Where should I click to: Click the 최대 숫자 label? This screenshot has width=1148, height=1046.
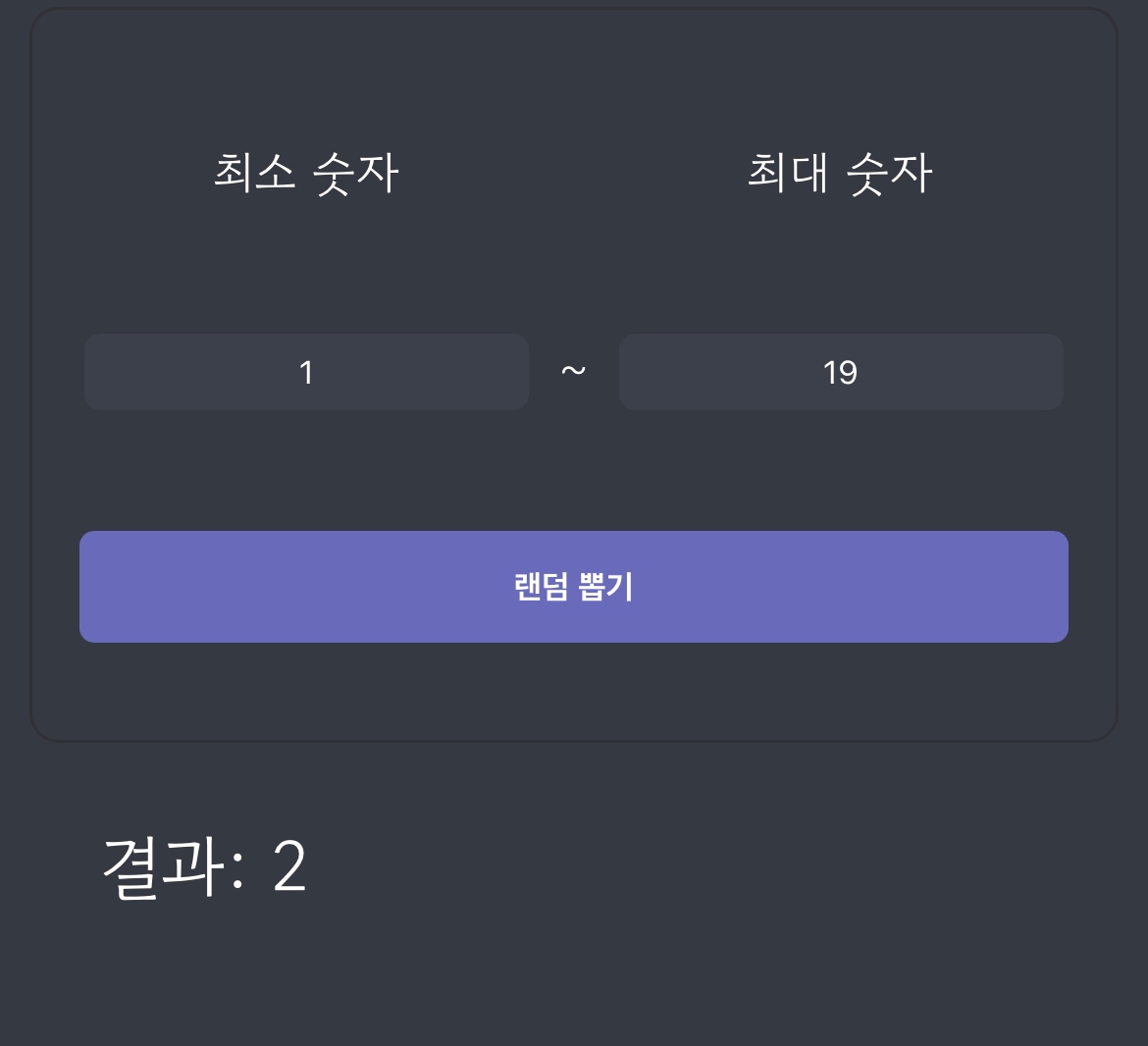pyautogui.click(x=840, y=174)
